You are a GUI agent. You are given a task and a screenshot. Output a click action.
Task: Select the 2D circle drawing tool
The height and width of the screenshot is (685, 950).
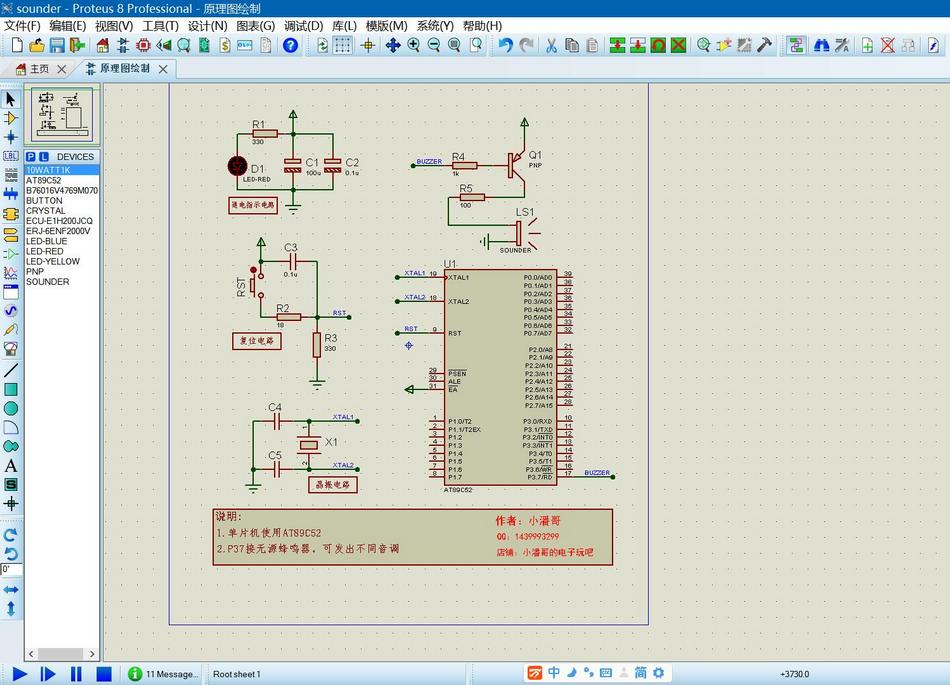10,409
